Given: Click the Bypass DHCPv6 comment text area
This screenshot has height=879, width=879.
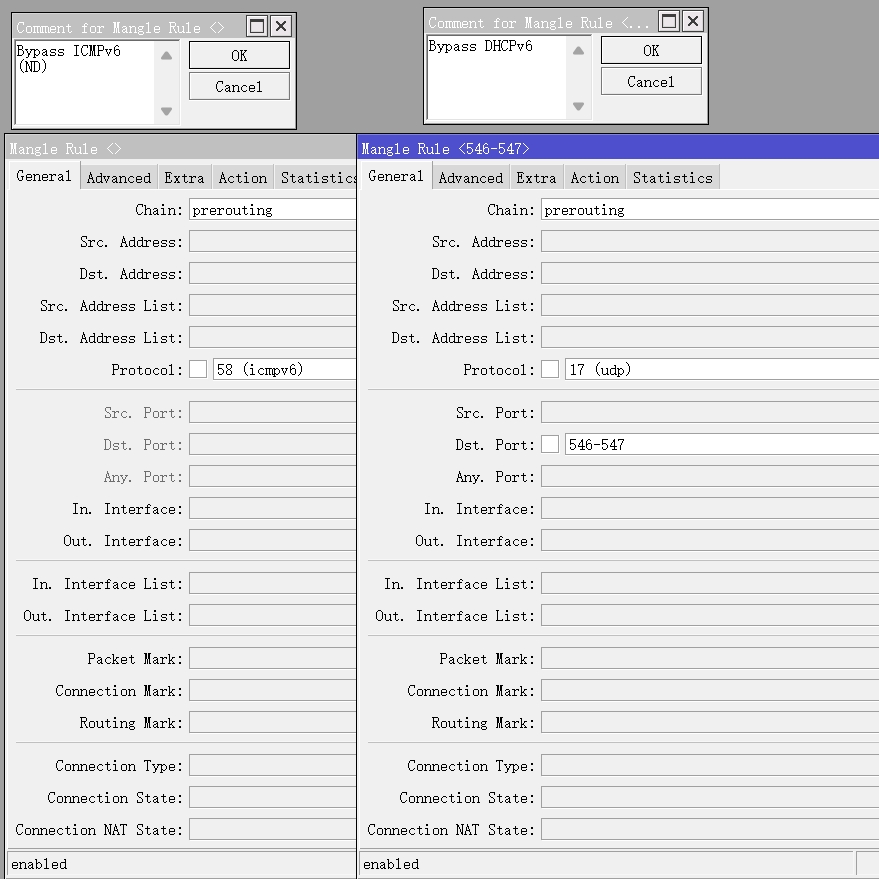Looking at the screenshot, I should [x=497, y=77].
